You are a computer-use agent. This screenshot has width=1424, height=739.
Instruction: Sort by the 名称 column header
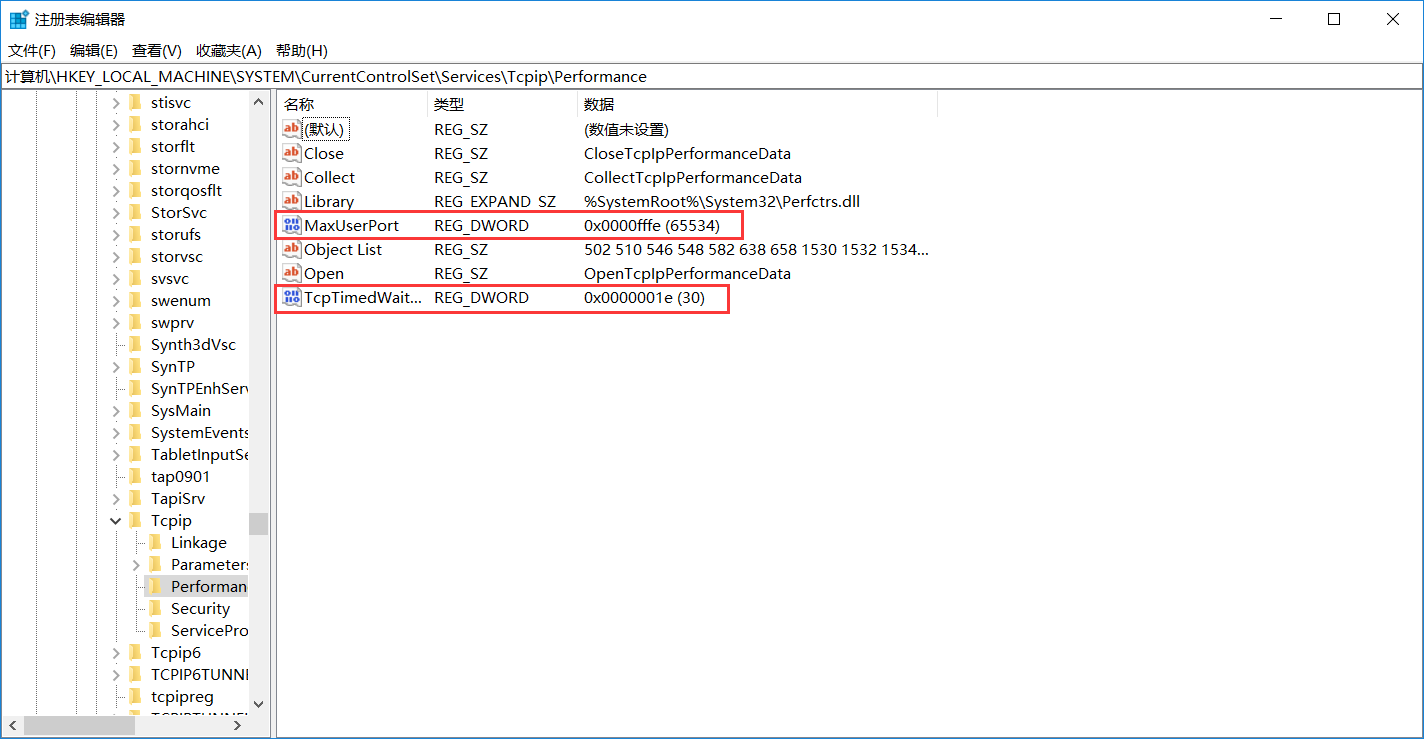coord(352,104)
